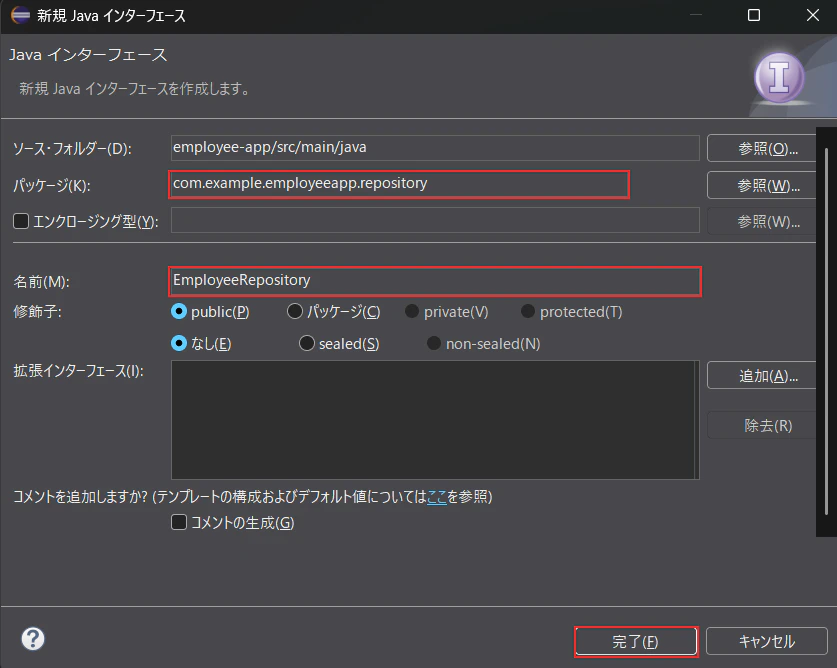Close the 新規 Java インターフェース dialog
The image size is (837, 668).
pos(812,15)
